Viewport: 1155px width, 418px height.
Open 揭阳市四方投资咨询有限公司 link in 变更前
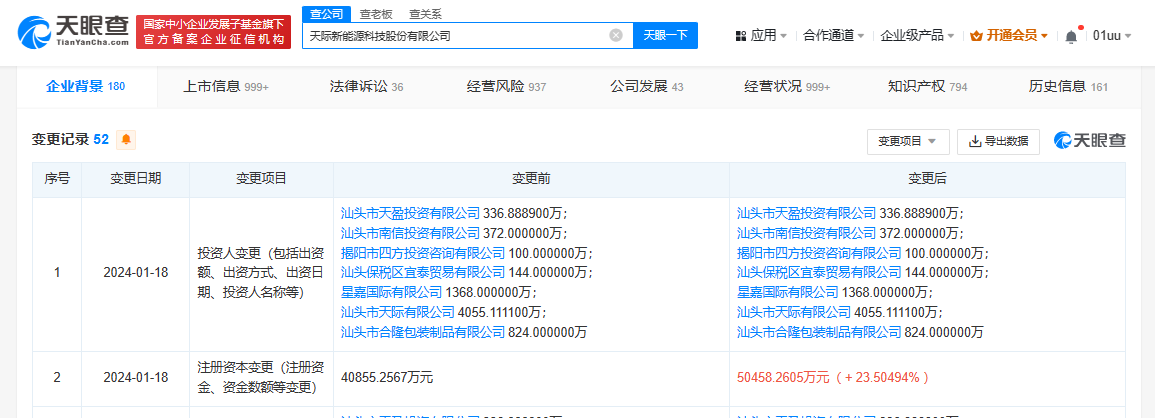coord(423,253)
